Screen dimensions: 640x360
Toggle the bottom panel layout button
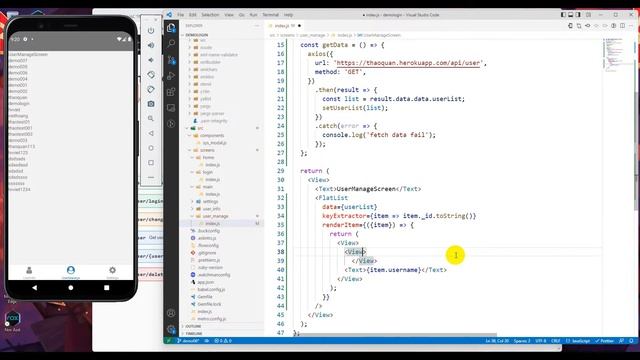(x=571, y=15)
